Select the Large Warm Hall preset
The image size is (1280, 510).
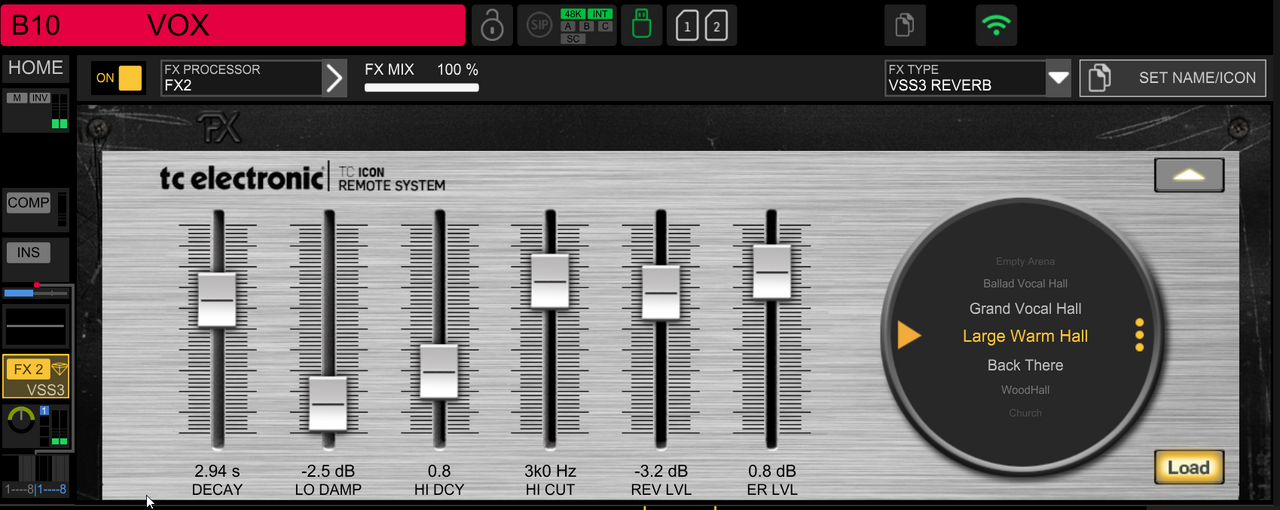coord(1025,336)
